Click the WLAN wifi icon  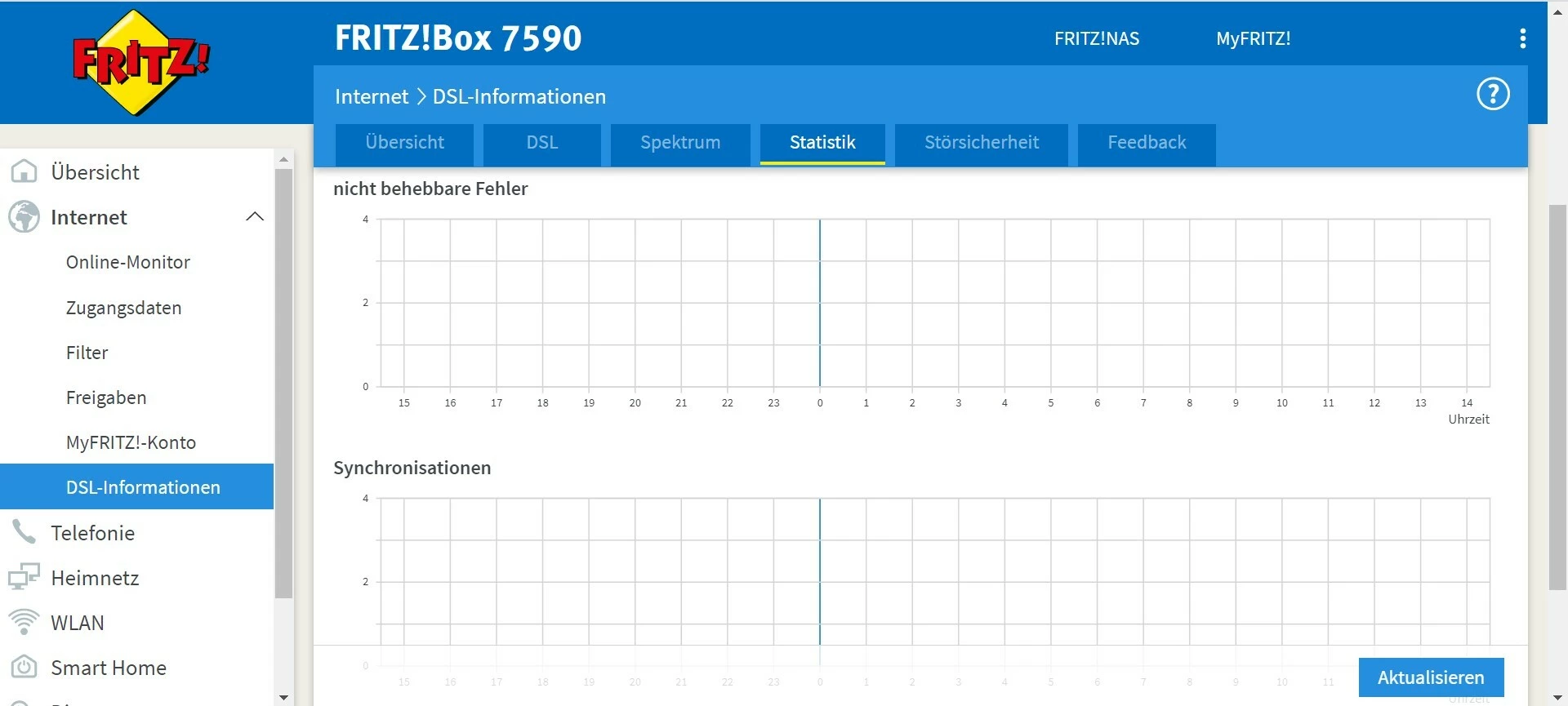pyautogui.click(x=24, y=622)
